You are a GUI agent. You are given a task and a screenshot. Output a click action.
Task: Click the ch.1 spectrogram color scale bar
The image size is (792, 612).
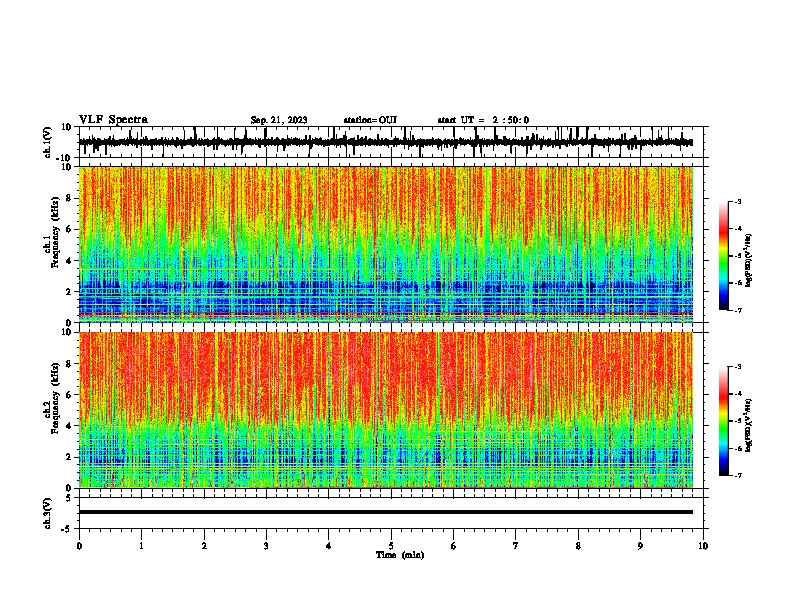point(724,256)
